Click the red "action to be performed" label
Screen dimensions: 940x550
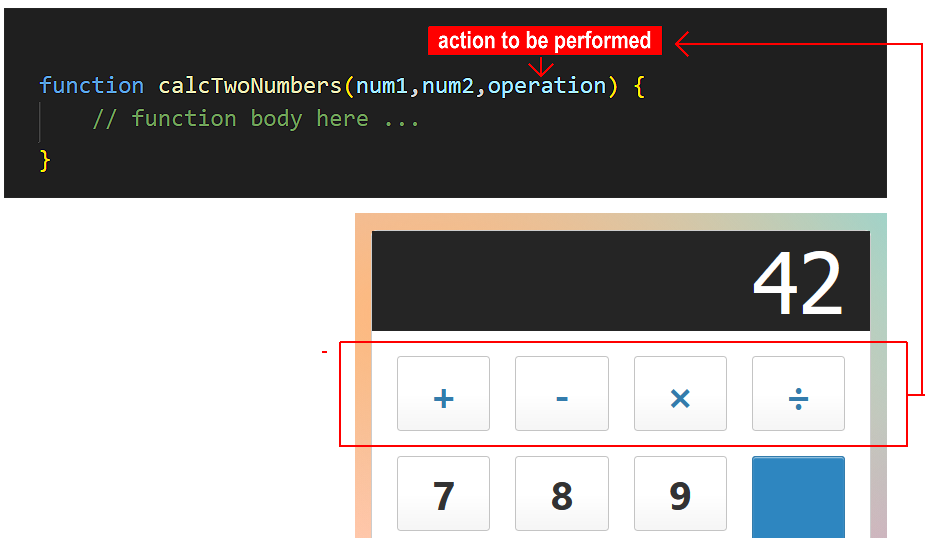pos(545,41)
